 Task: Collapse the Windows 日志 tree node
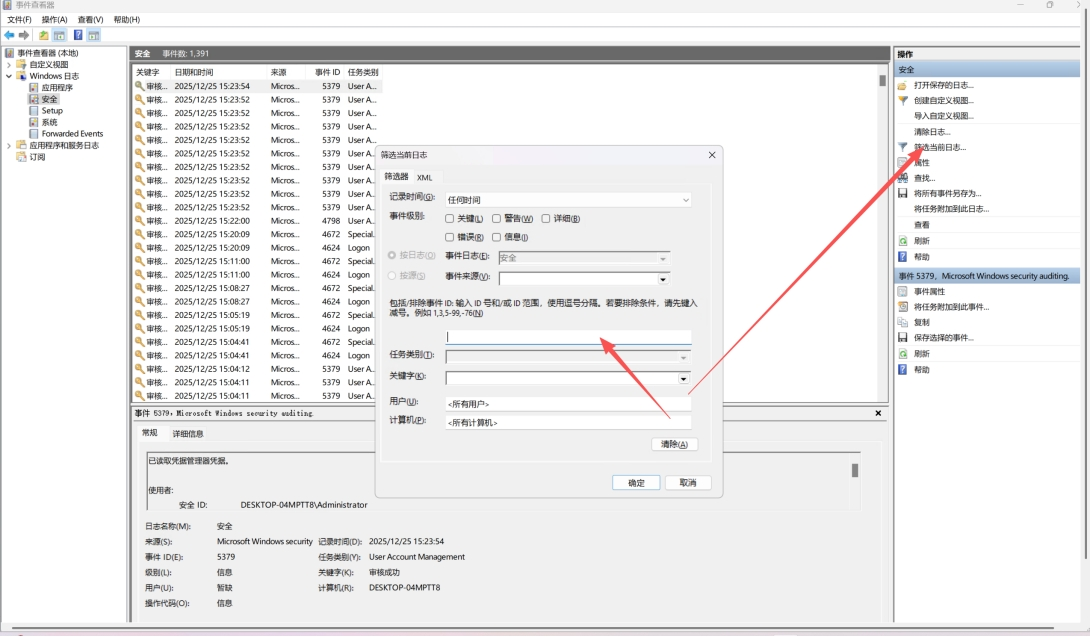pyautogui.click(x=9, y=76)
